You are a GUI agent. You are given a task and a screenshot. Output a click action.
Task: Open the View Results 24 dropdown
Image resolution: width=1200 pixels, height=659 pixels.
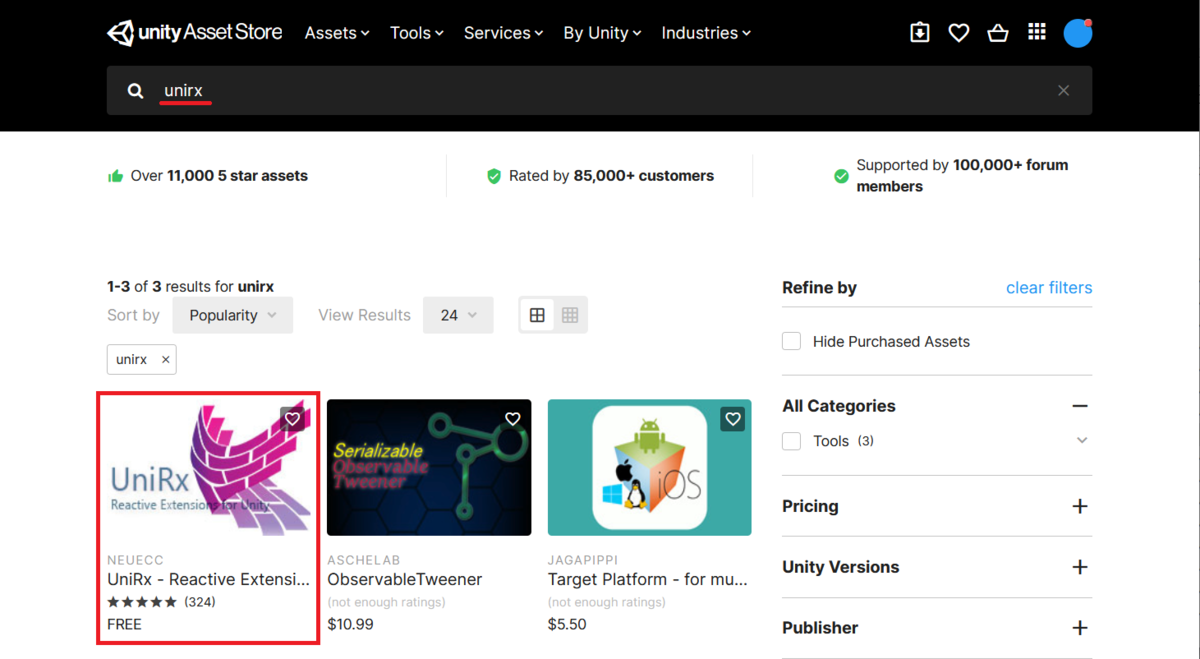click(x=458, y=315)
